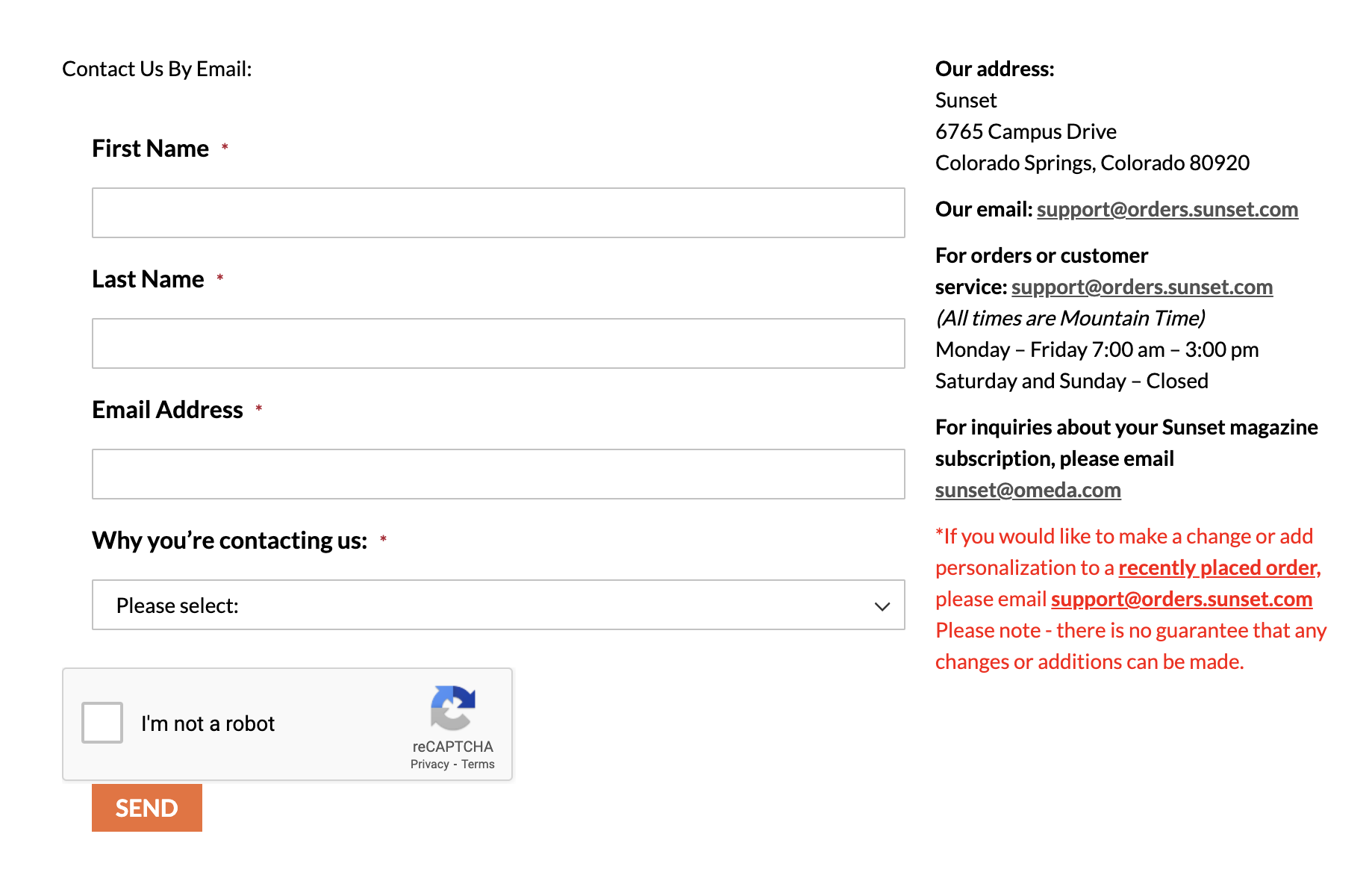Open the customer service support@orders.sunset.com link
The height and width of the screenshot is (878, 1372).
1141,286
